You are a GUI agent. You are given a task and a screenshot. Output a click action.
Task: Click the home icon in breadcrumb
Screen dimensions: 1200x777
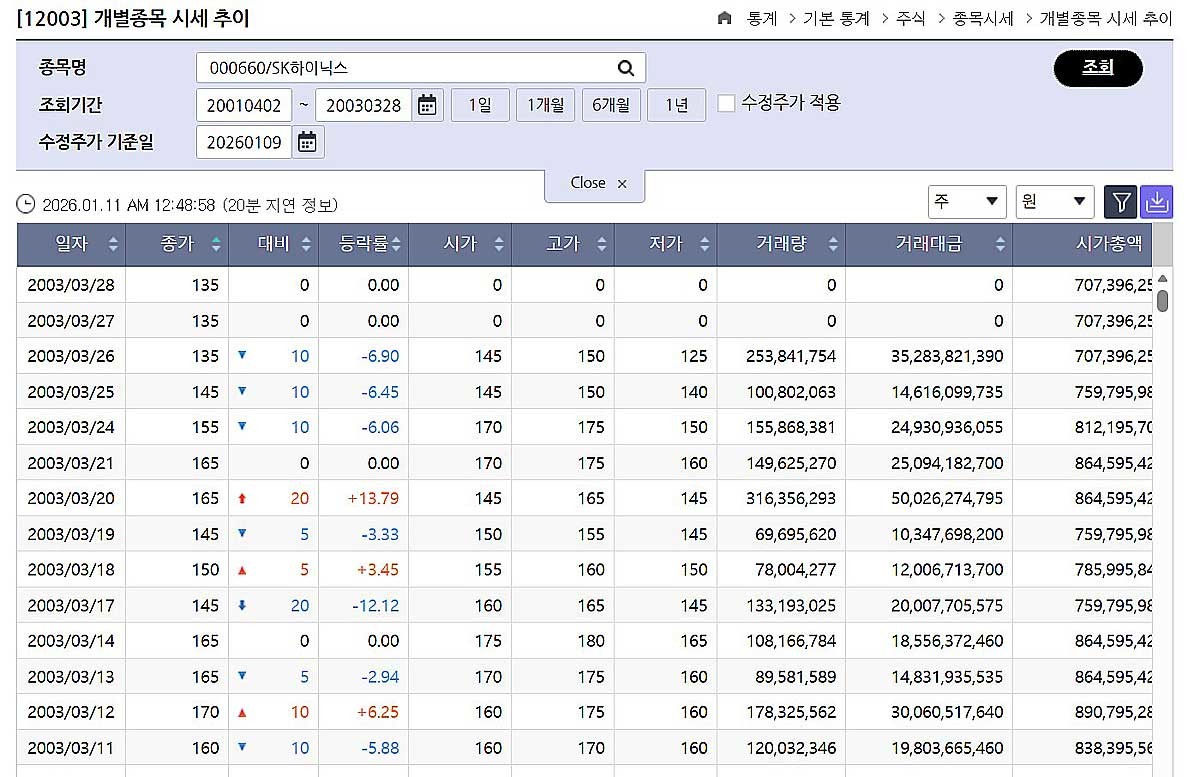(725, 18)
